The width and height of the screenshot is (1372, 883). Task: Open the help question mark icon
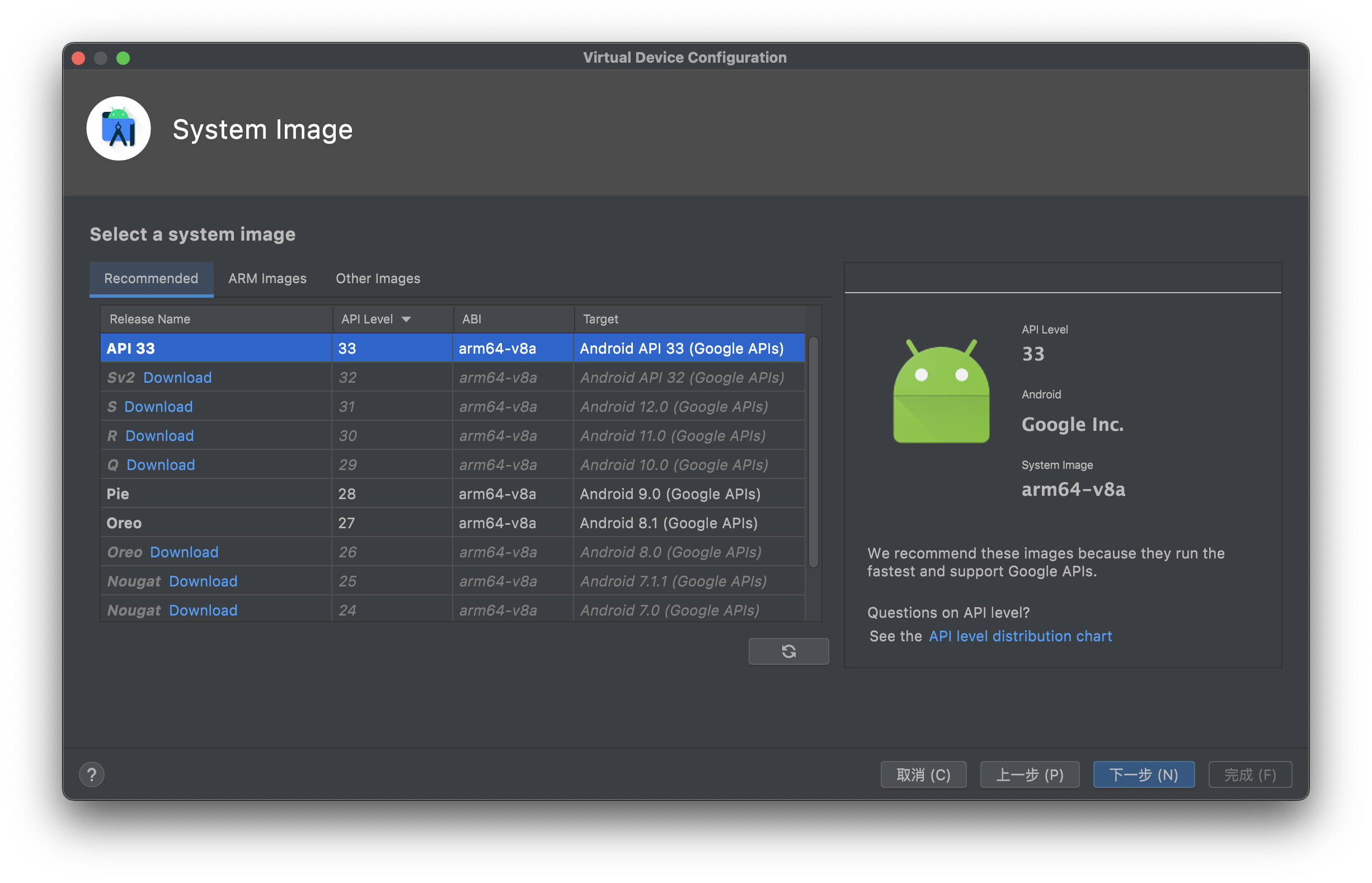click(92, 774)
